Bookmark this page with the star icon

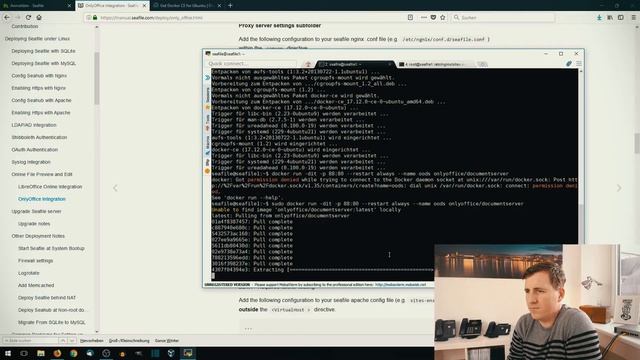(x=443, y=18)
